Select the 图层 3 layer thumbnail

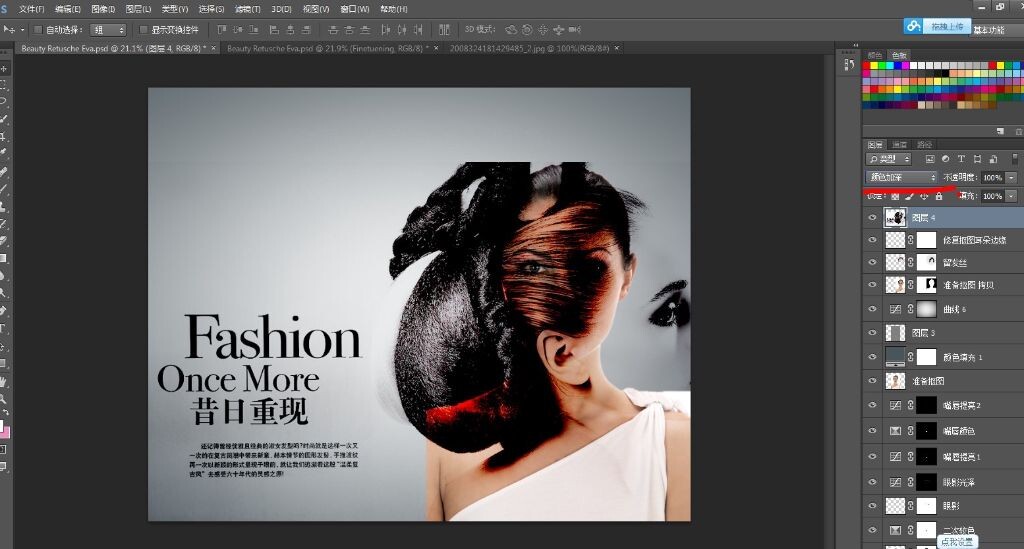coord(895,333)
